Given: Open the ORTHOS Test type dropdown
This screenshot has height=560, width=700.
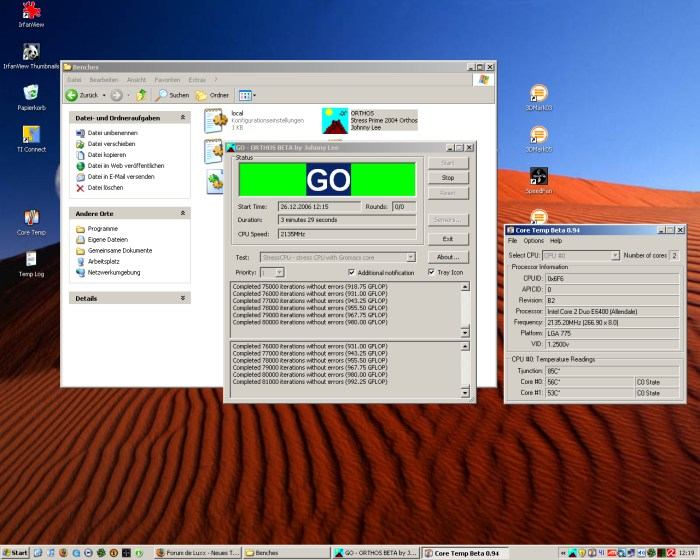Looking at the screenshot, I should click(411, 257).
